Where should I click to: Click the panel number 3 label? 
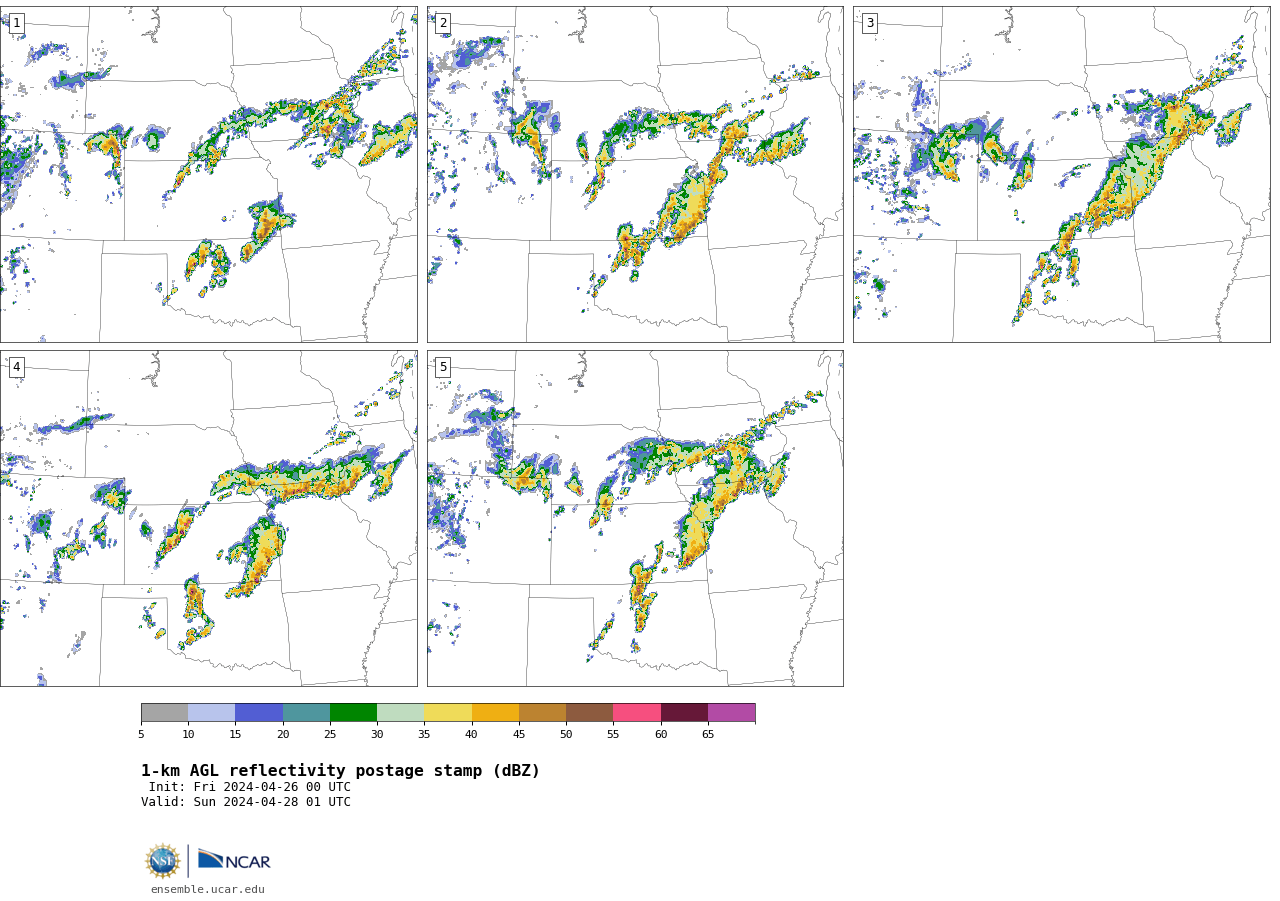869,23
